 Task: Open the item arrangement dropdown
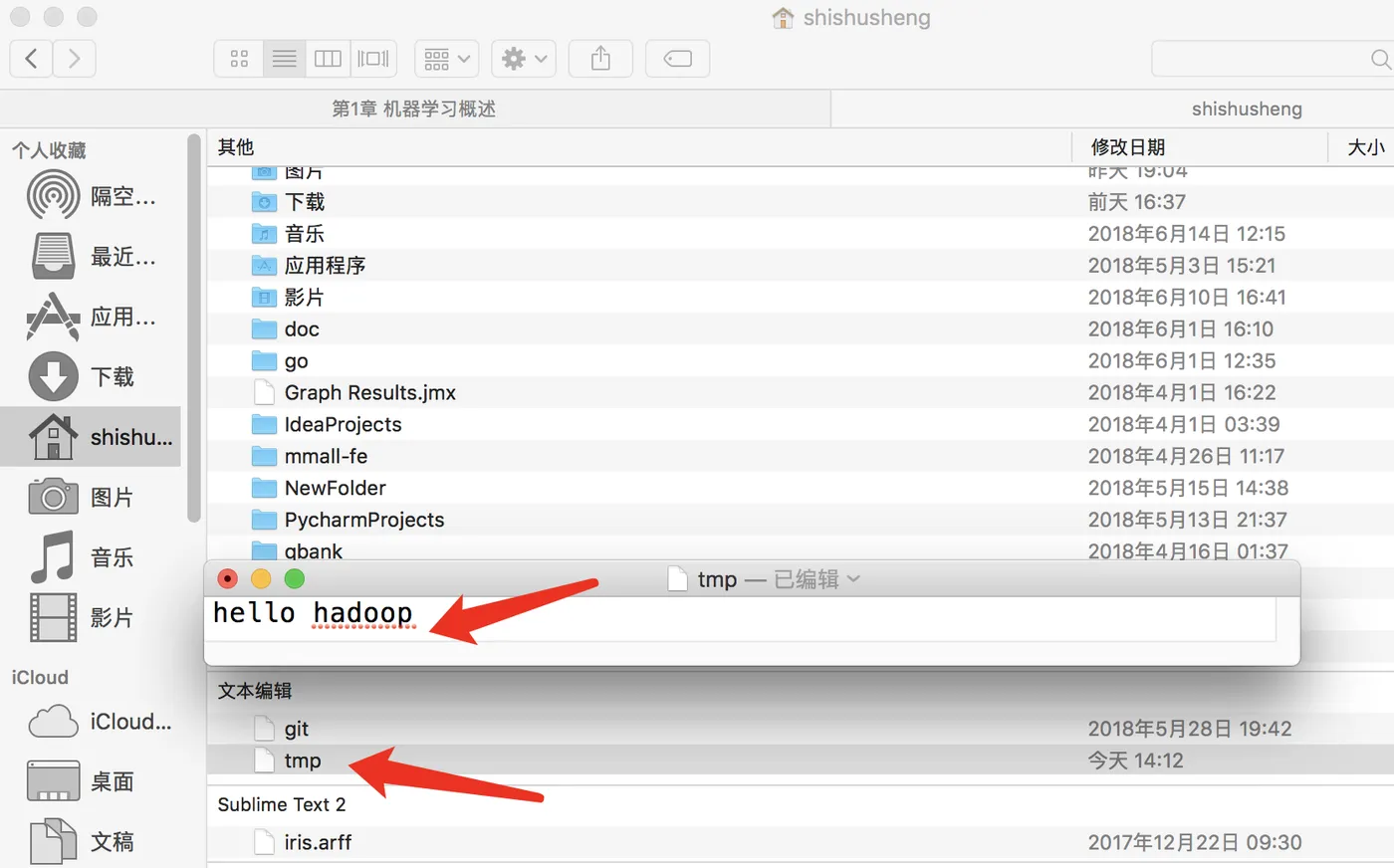tap(447, 59)
